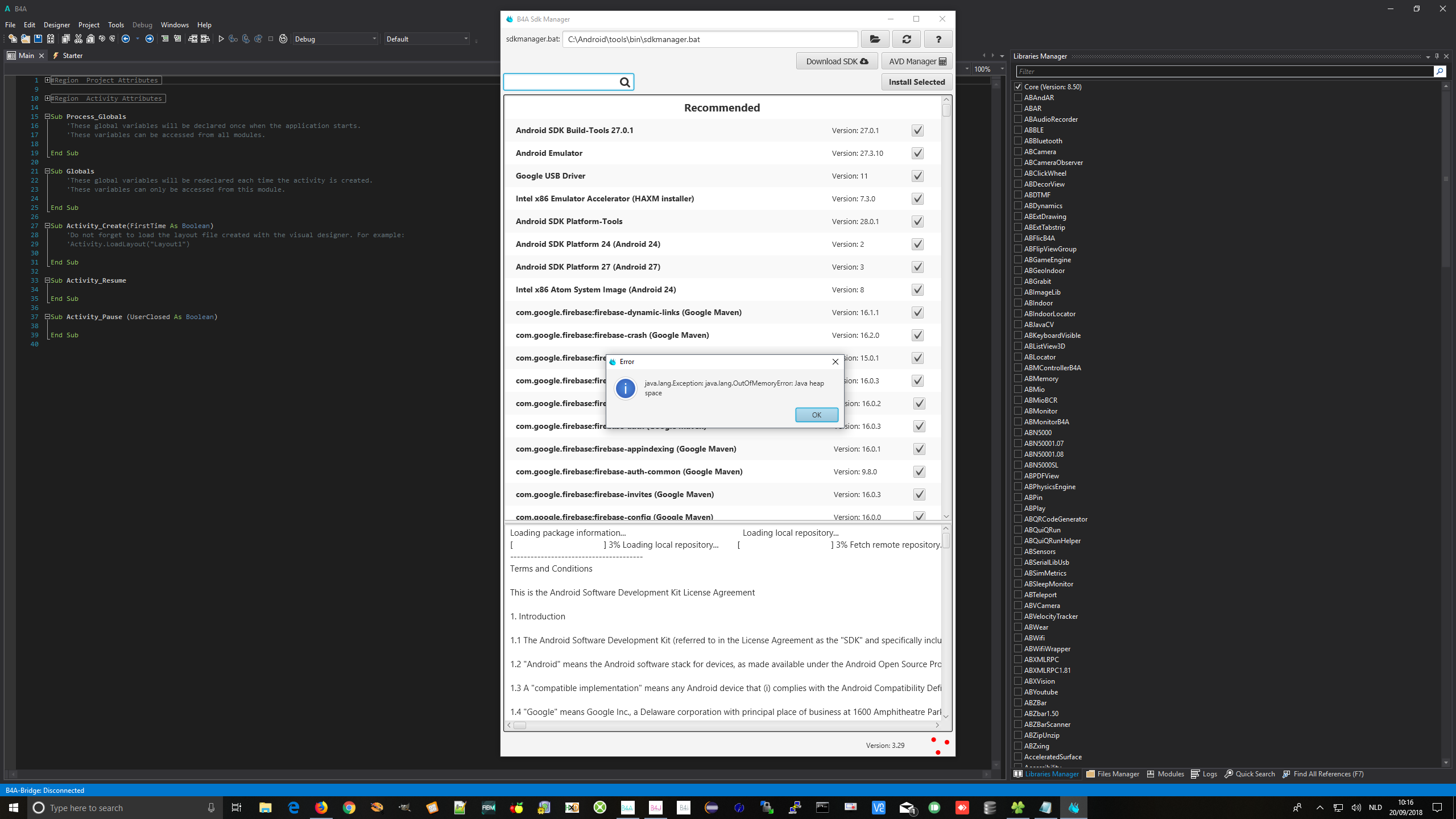Uncheck Android SDK Platform 27 checkbox
1456x819 pixels.
point(917,267)
